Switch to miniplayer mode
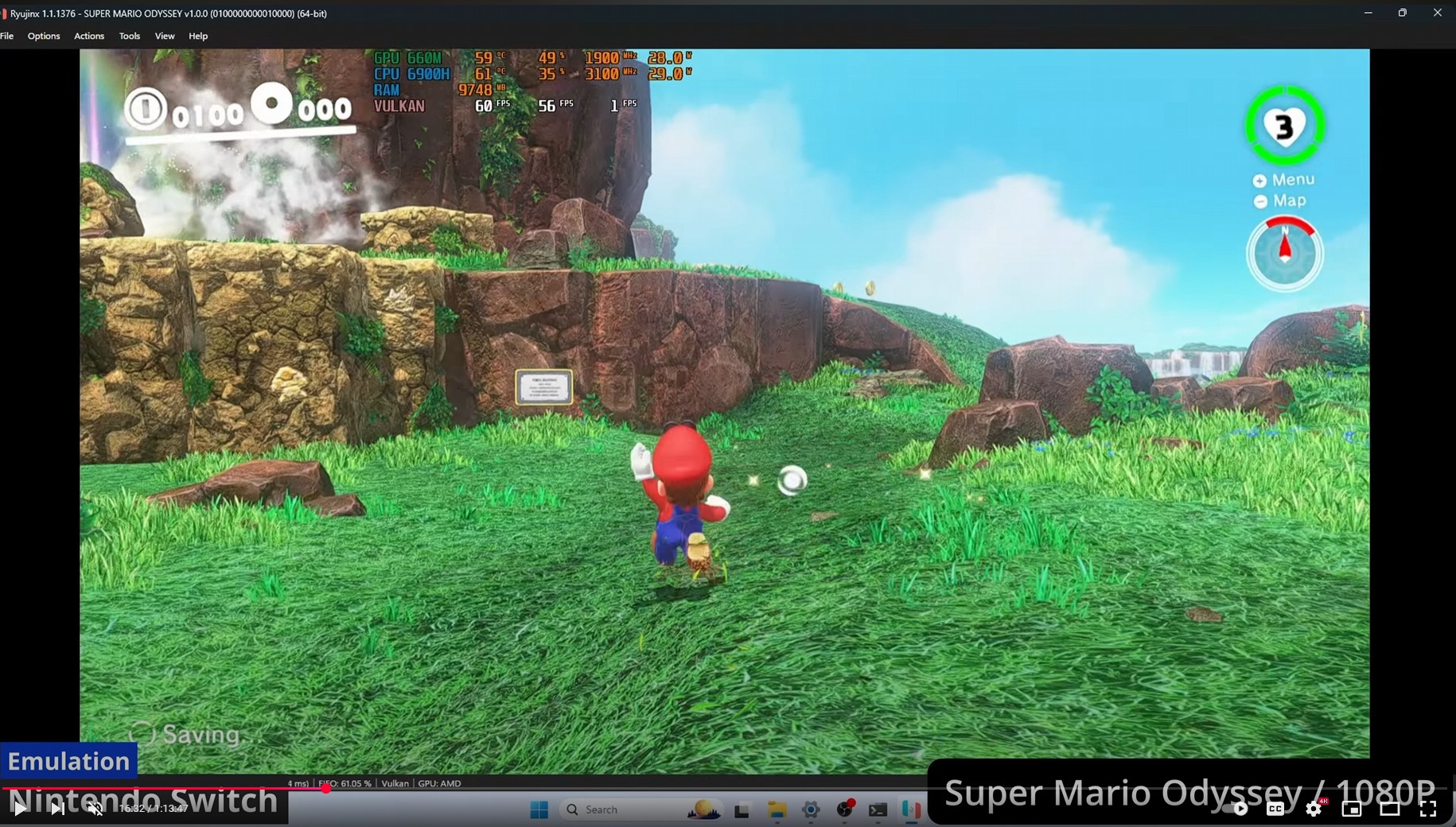This screenshot has height=827, width=1456. pyautogui.click(x=1352, y=809)
